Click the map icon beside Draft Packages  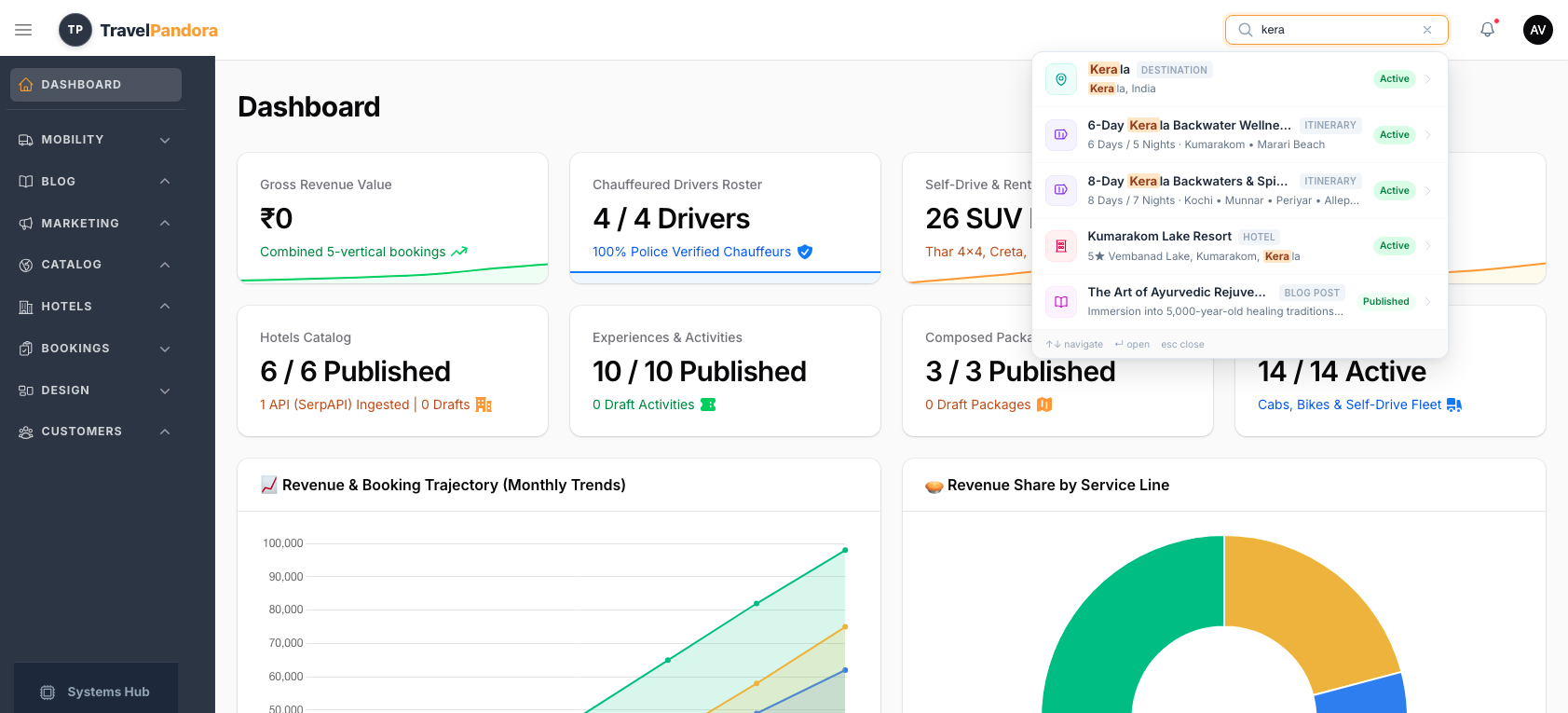pyautogui.click(x=1044, y=404)
